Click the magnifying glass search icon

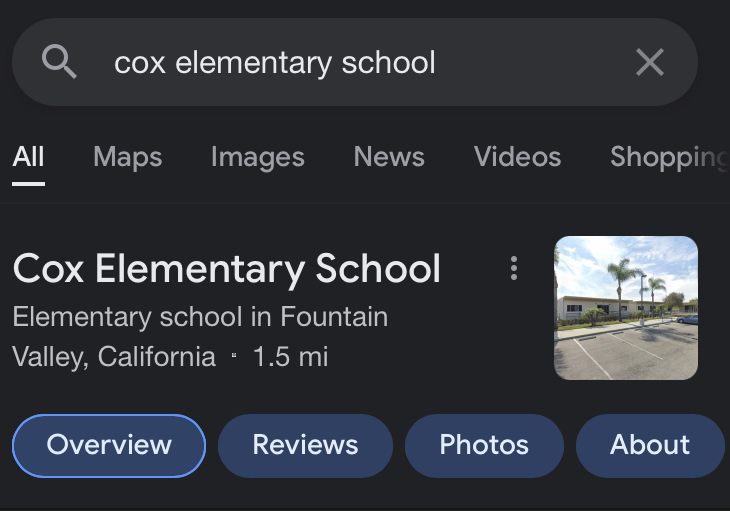pos(59,62)
